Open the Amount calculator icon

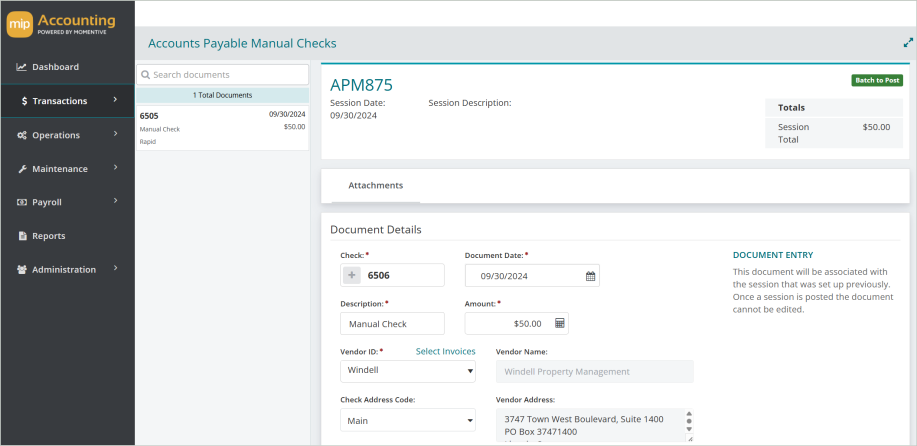[560, 324]
